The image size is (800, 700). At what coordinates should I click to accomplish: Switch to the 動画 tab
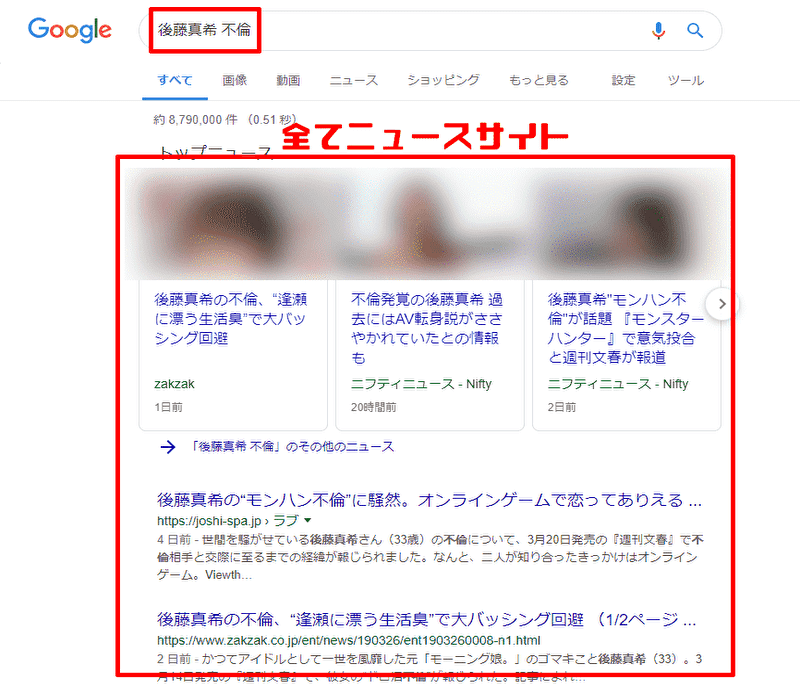288,80
